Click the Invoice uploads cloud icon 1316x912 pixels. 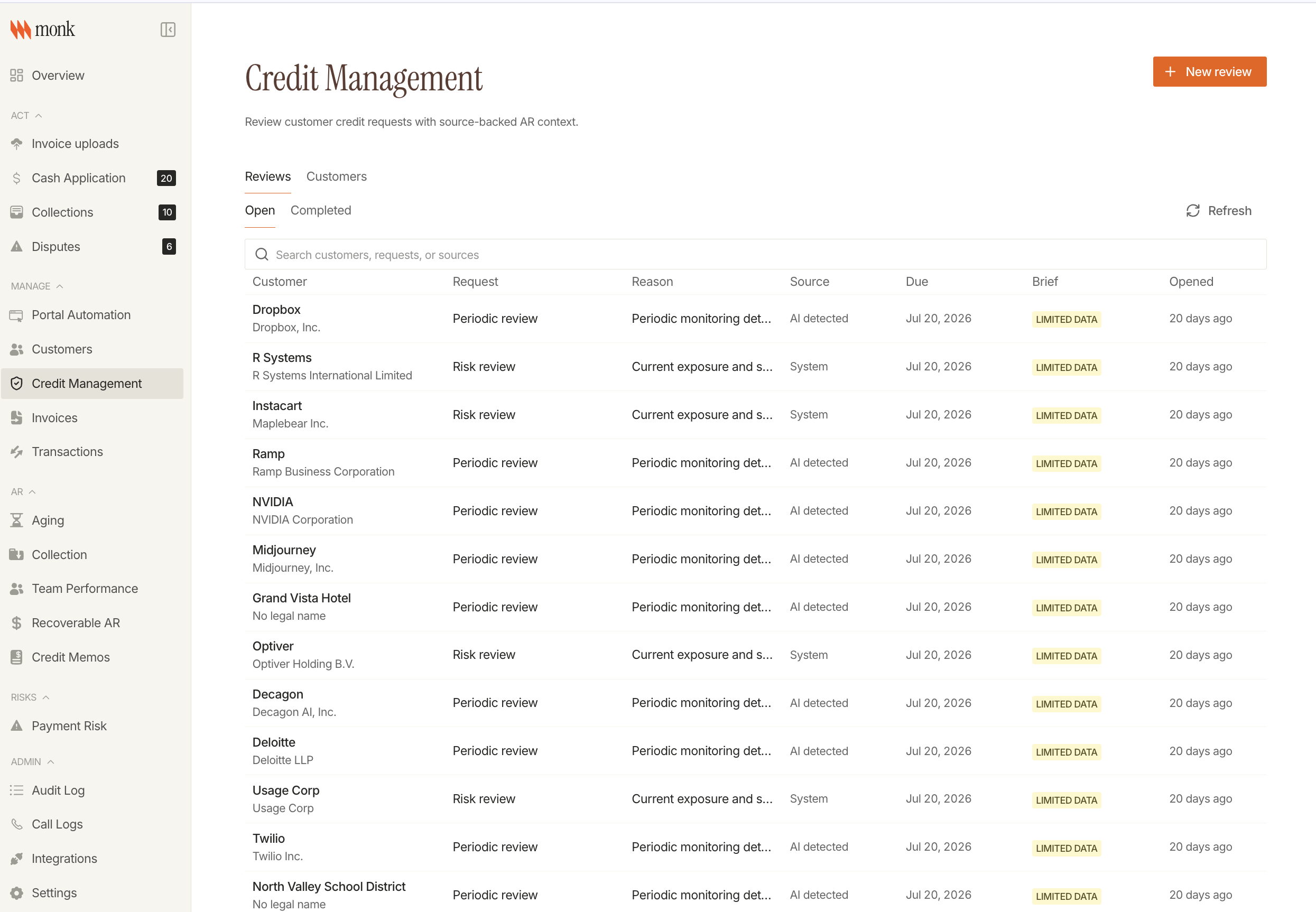click(16, 143)
